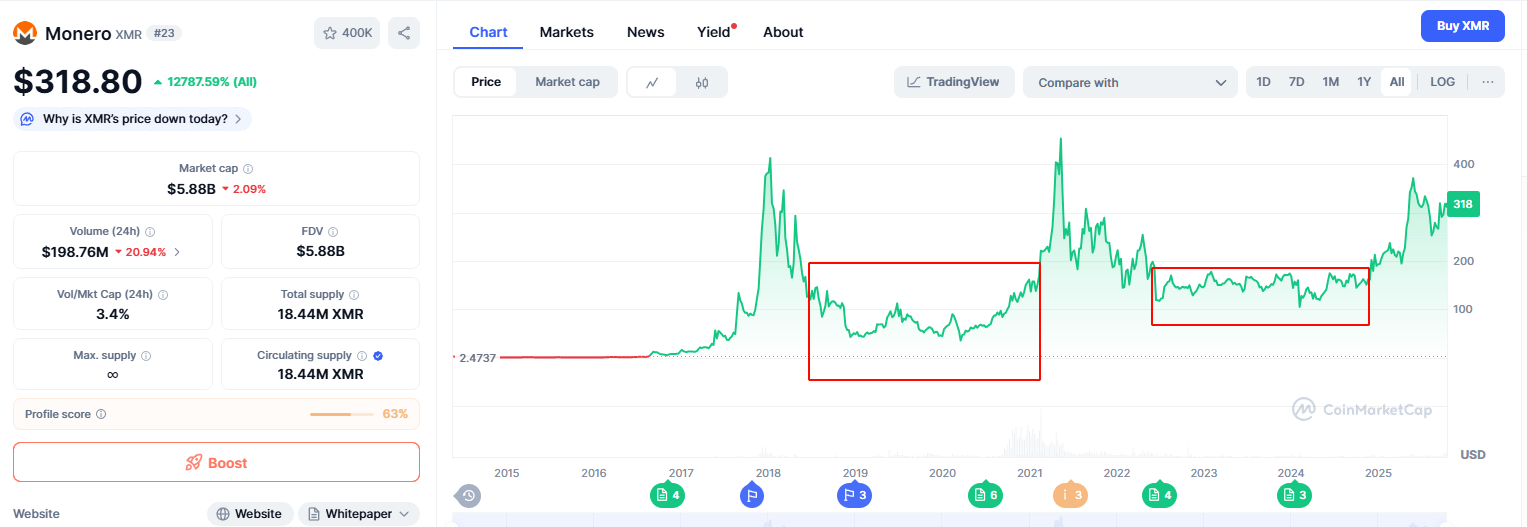Click the Market cap info icon
Image resolution: width=1527 pixels, height=527 pixels.
[x=248, y=169]
